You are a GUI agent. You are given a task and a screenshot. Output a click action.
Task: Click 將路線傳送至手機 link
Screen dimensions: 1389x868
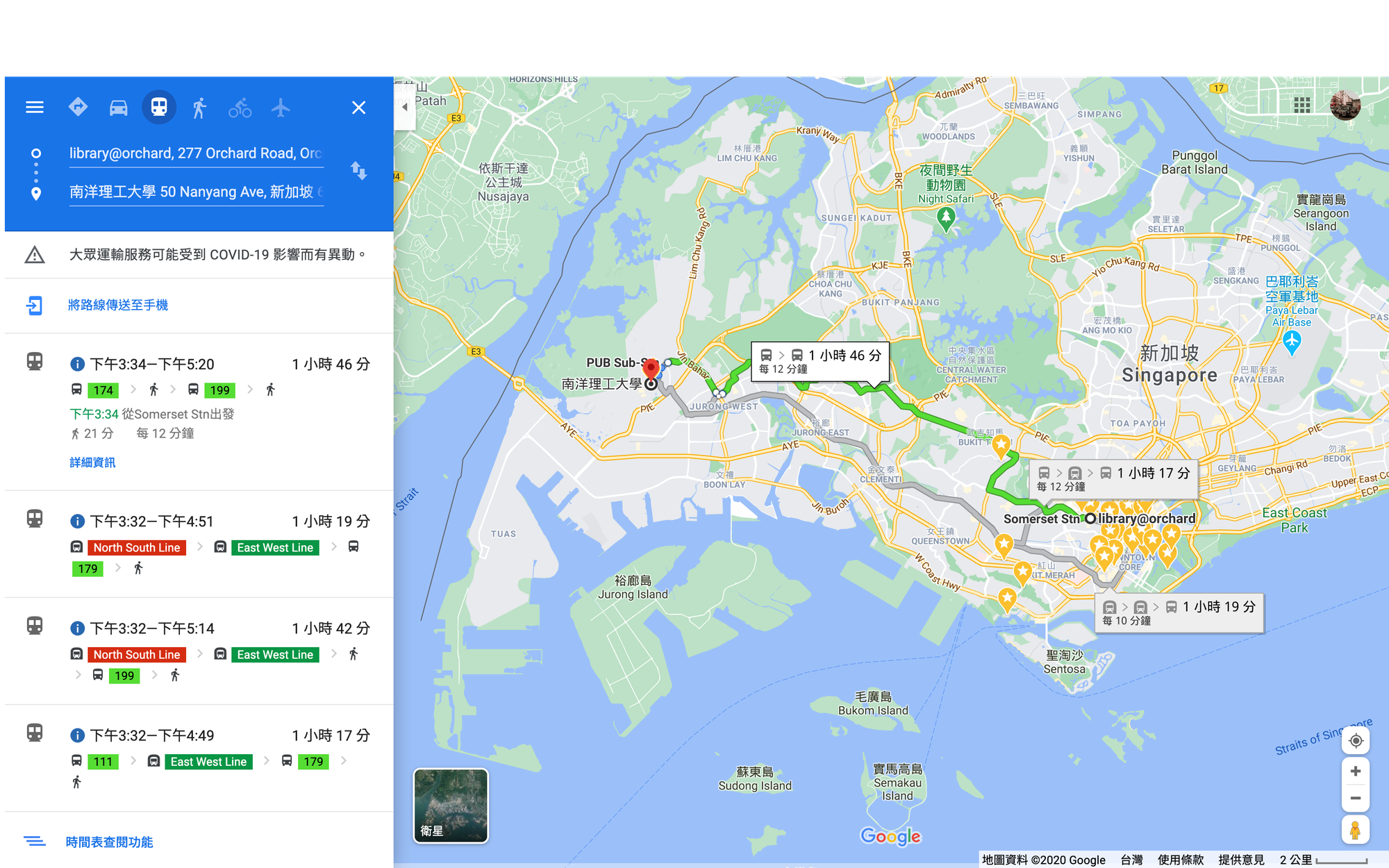[118, 306]
